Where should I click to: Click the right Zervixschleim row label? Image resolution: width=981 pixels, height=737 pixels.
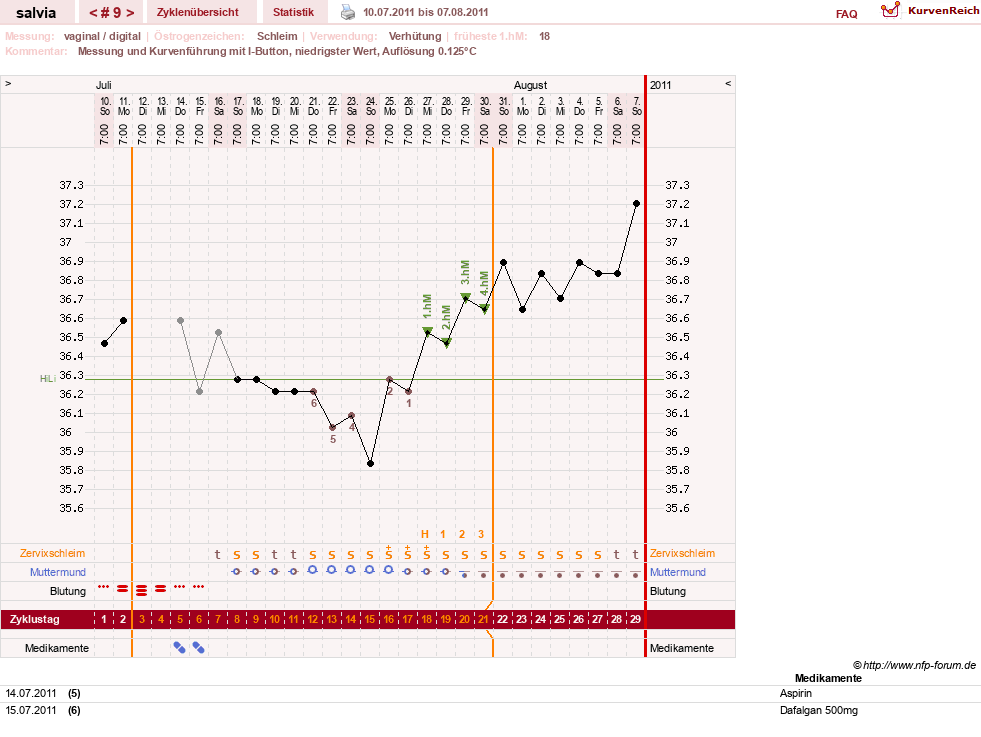(x=682, y=553)
